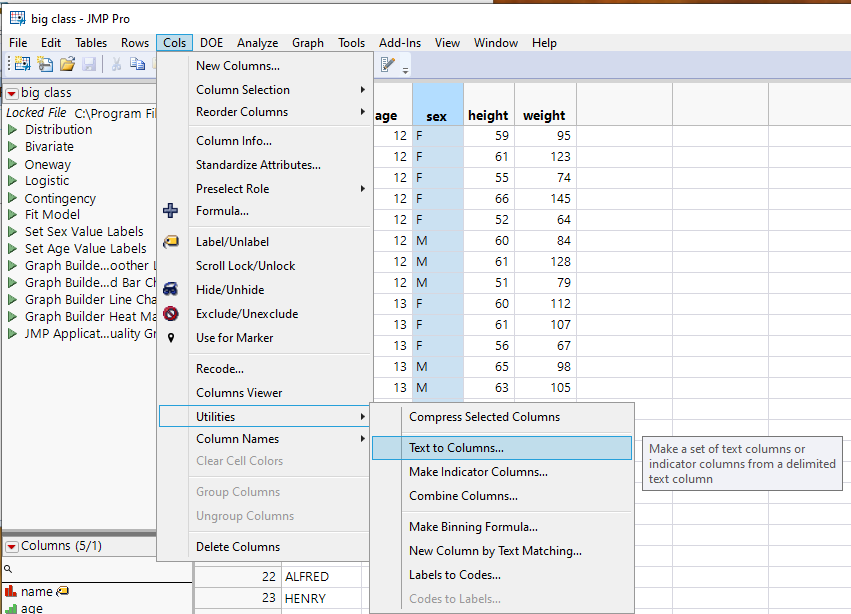Choose New Column by Text Matching...
Screen dimensions: 851x614
point(496,550)
